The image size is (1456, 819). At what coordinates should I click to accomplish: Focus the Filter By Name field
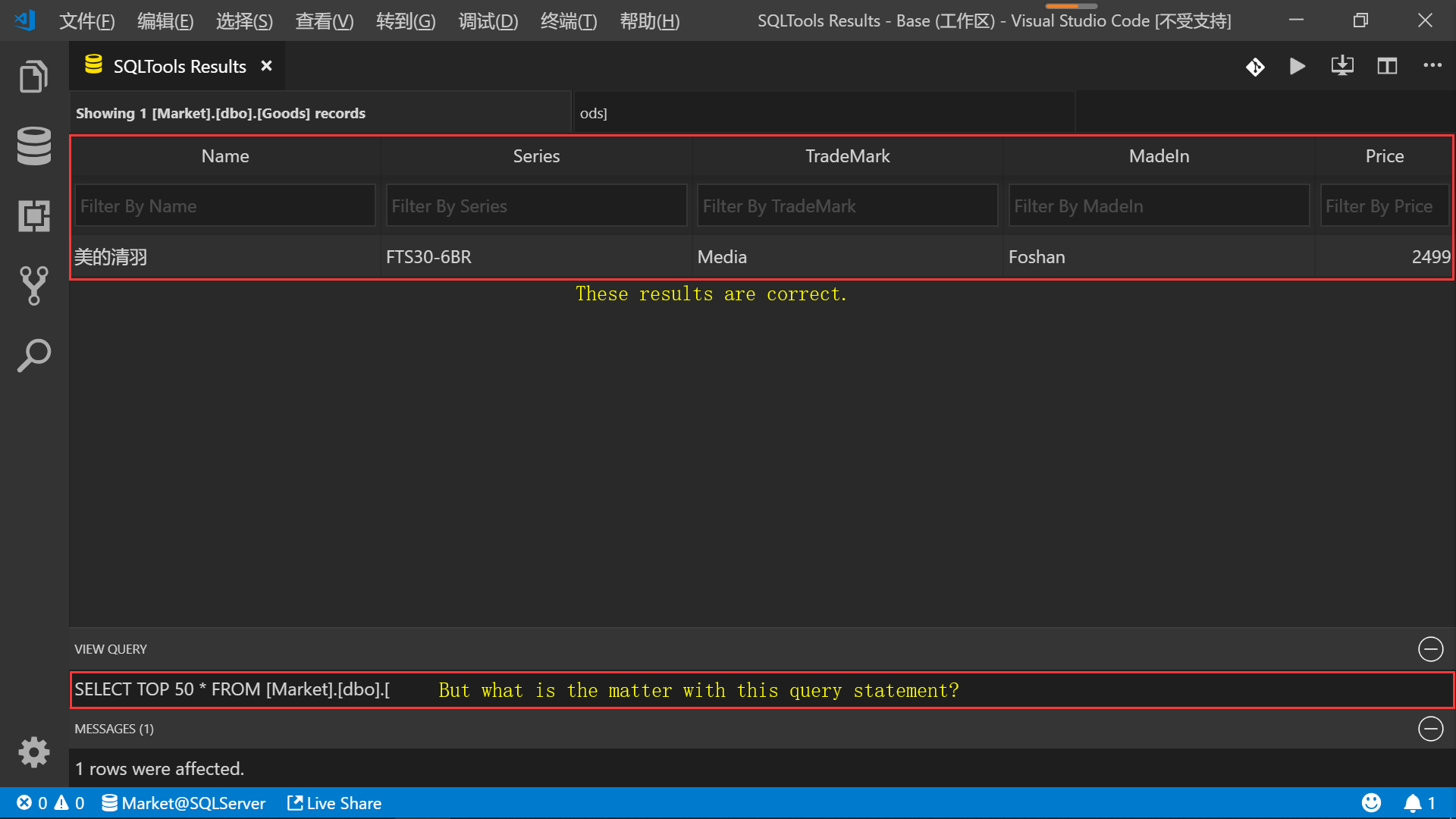pos(225,206)
